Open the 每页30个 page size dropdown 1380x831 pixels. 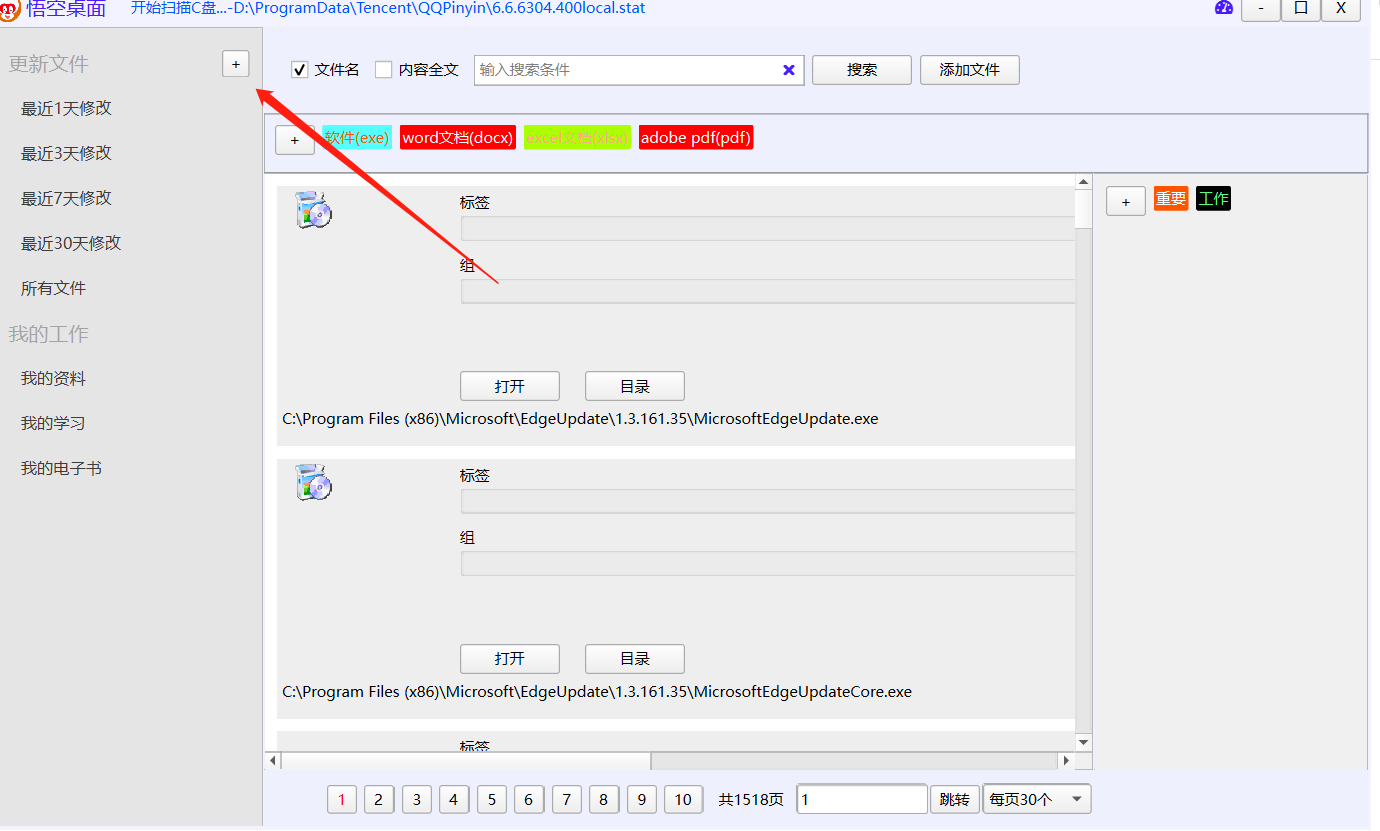[x=1037, y=799]
